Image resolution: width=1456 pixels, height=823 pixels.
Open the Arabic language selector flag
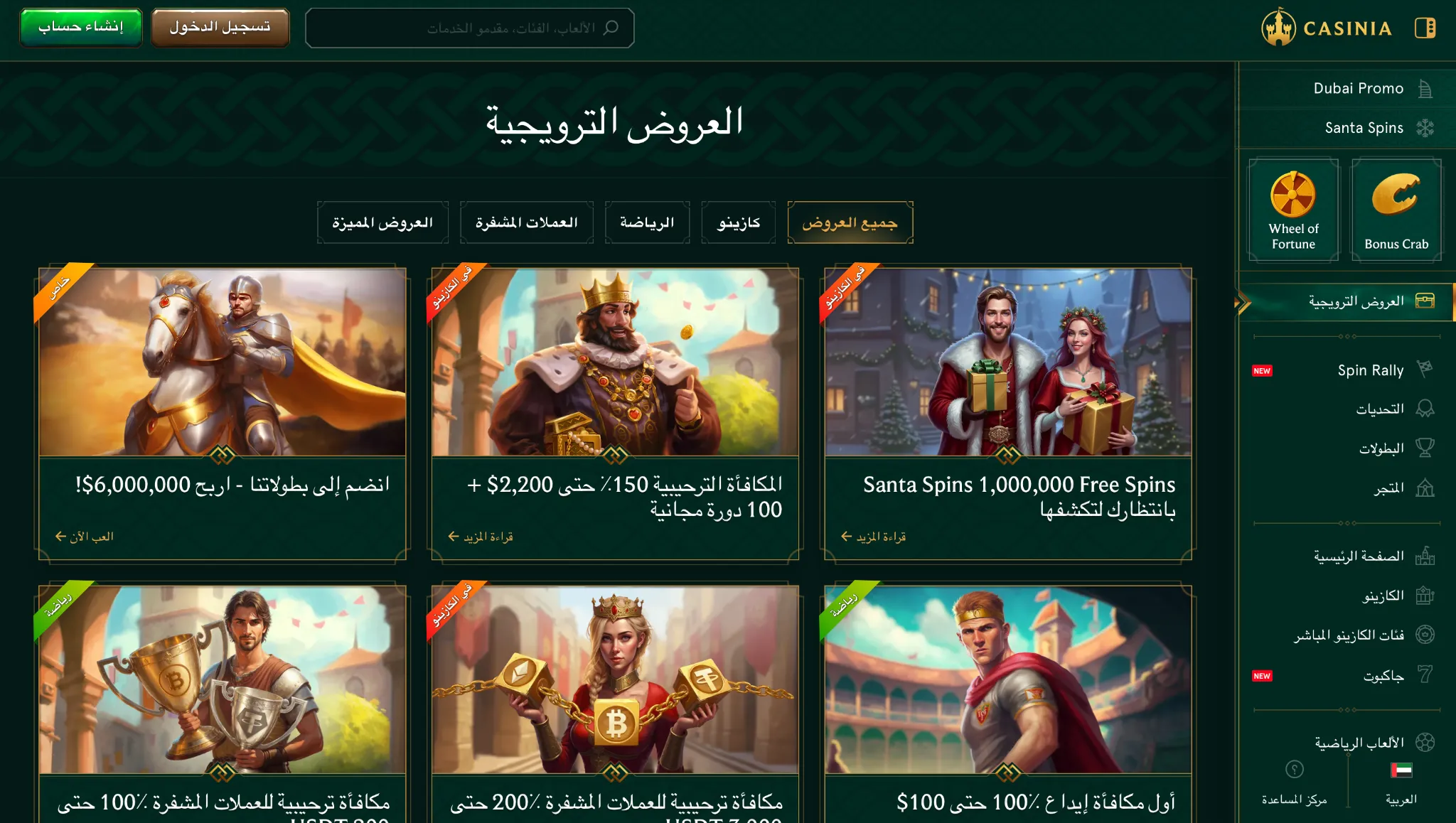point(1401,770)
